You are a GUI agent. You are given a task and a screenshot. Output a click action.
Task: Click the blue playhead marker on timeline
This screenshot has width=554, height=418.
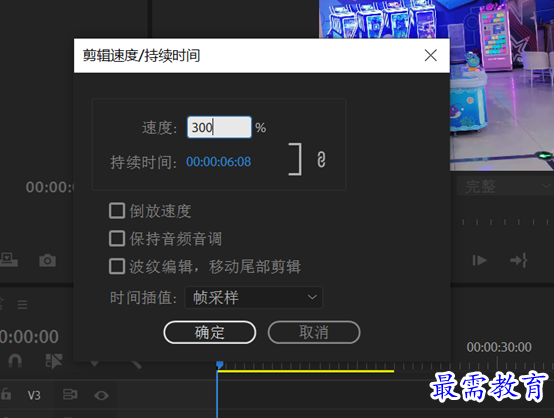pyautogui.click(x=220, y=365)
